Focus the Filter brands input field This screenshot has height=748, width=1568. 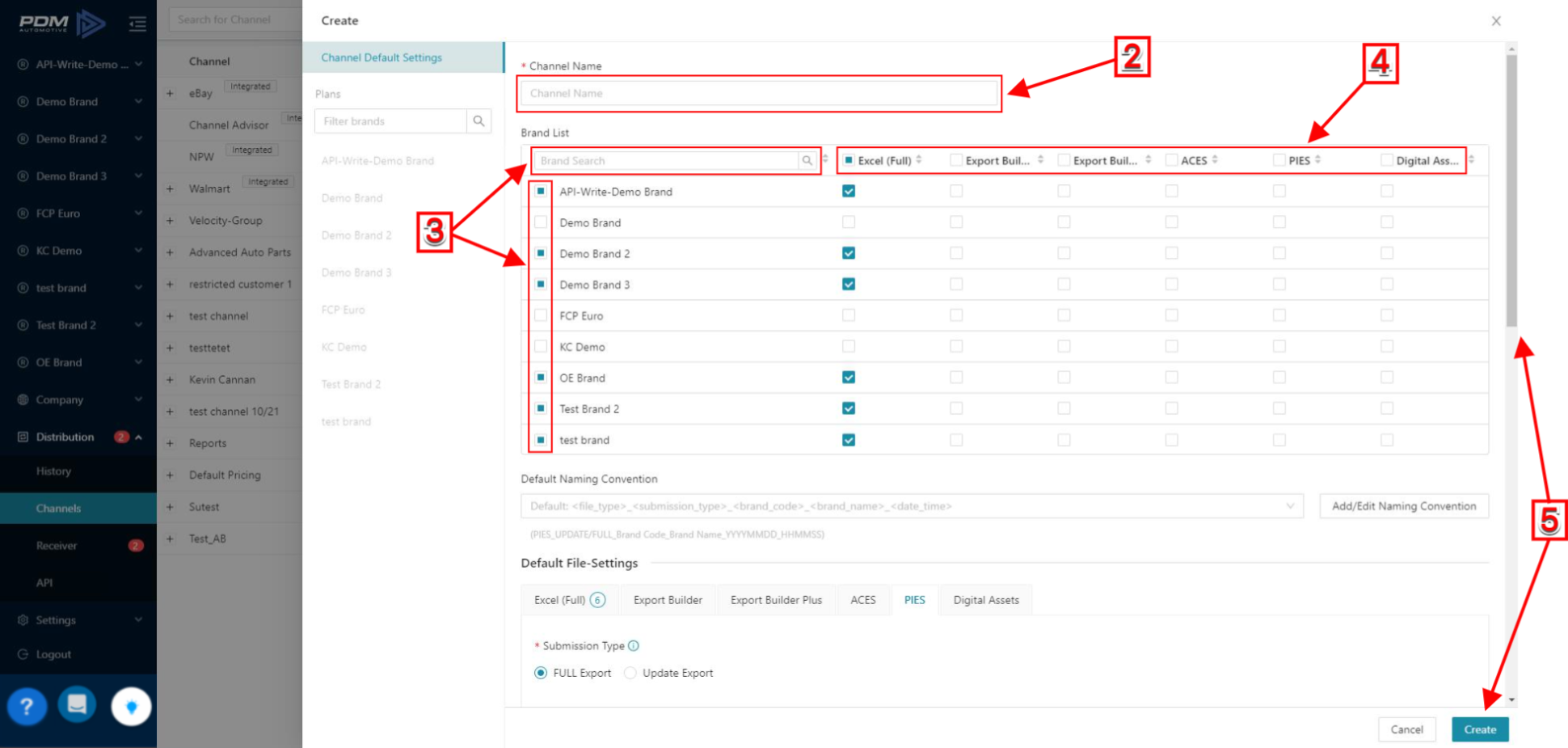coord(391,121)
